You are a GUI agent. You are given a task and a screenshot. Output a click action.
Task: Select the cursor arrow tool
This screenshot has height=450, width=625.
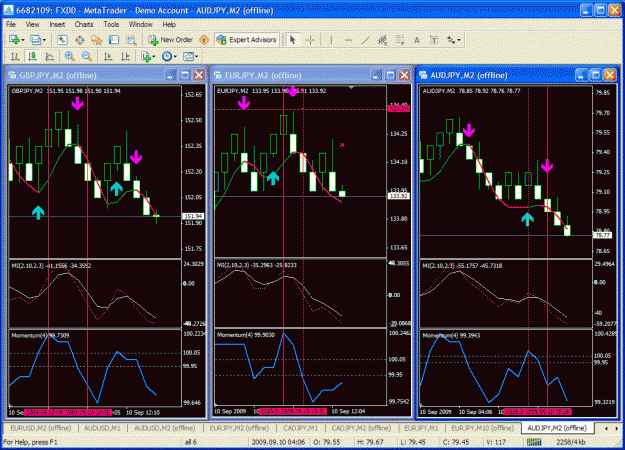(293, 40)
